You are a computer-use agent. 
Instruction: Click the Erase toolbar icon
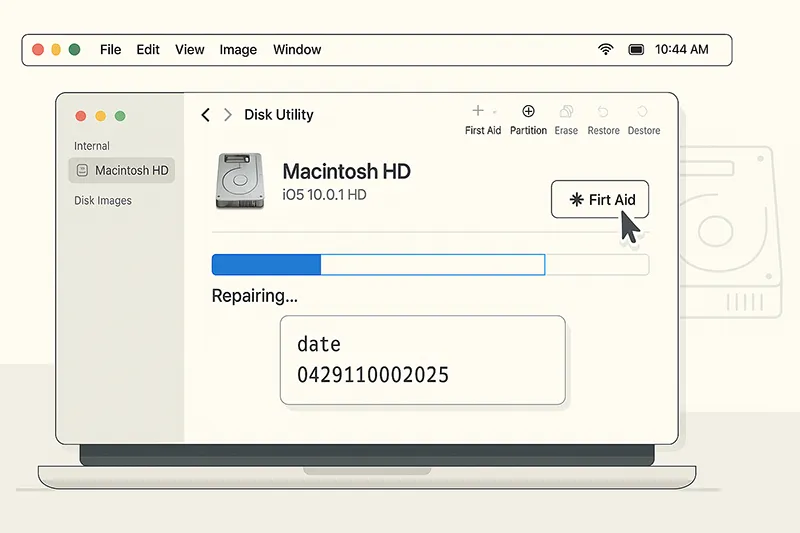(566, 111)
